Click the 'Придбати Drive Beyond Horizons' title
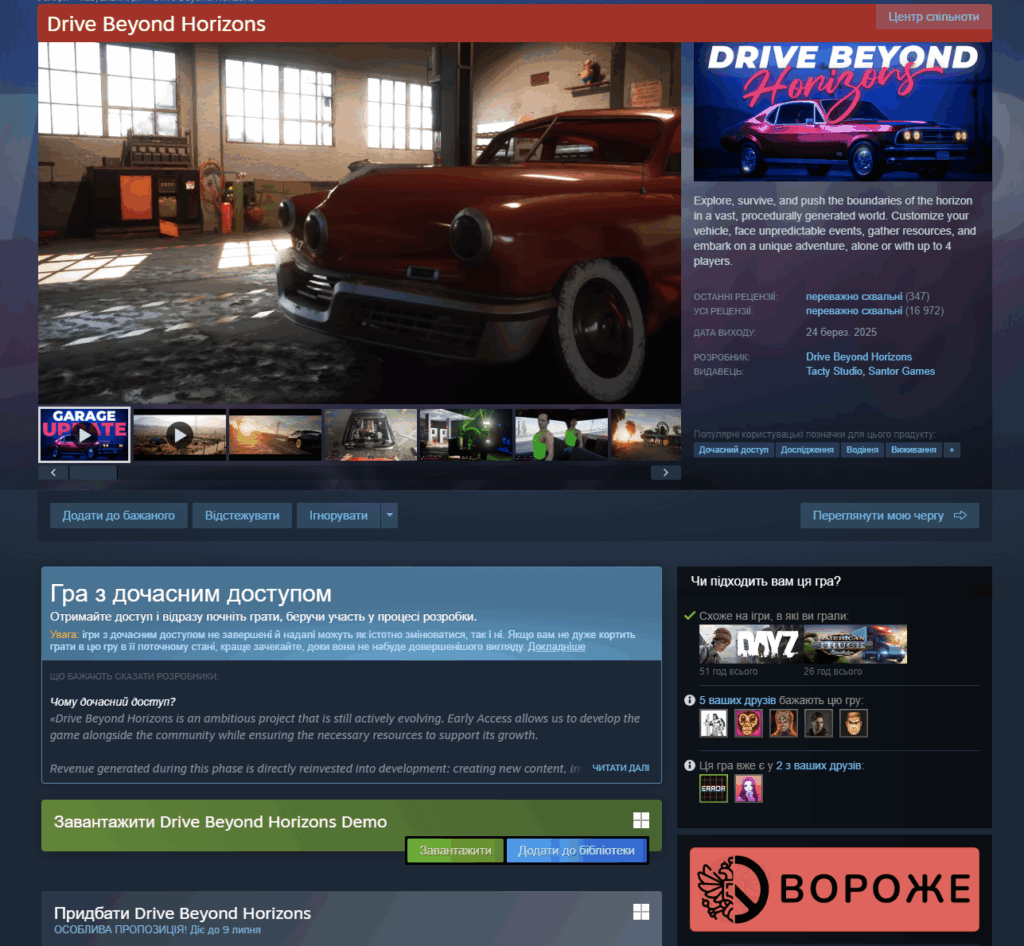This screenshot has height=946, width=1024. [x=182, y=913]
